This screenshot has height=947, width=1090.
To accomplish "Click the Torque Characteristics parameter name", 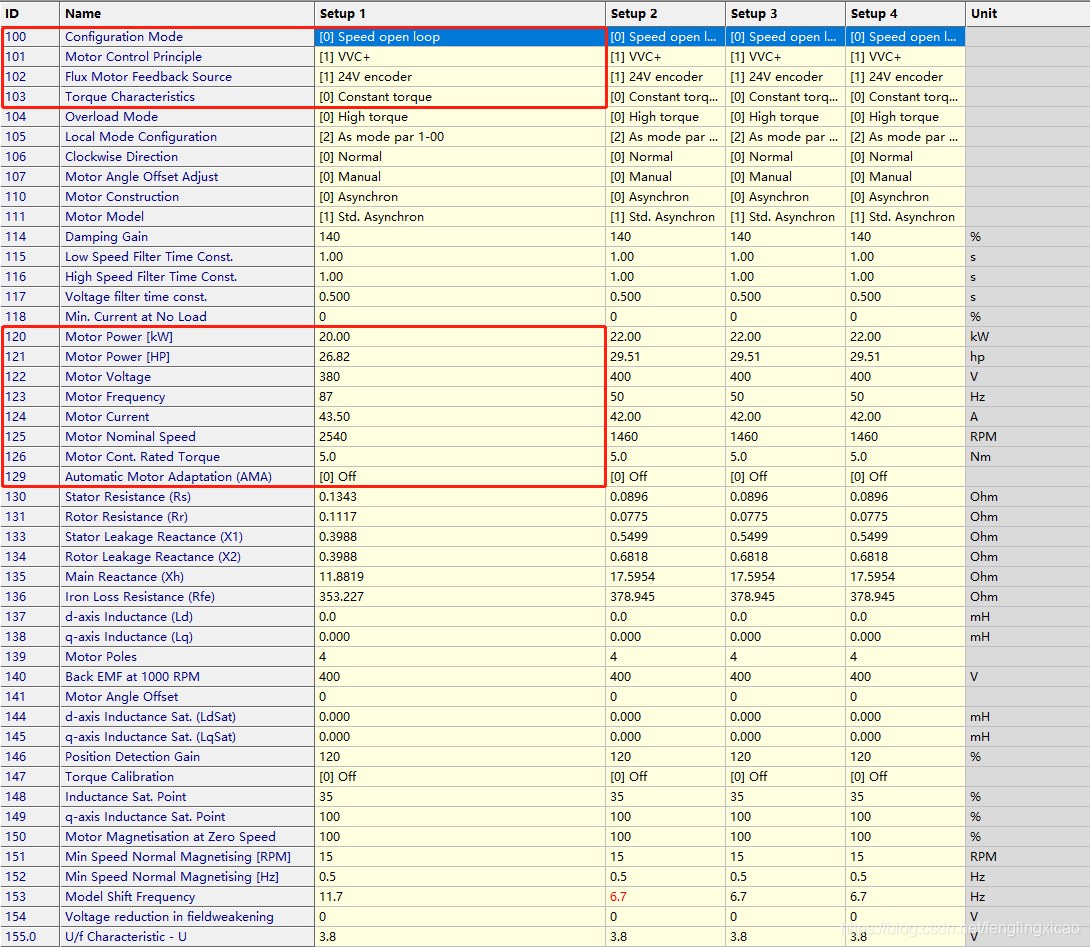I will (130, 97).
